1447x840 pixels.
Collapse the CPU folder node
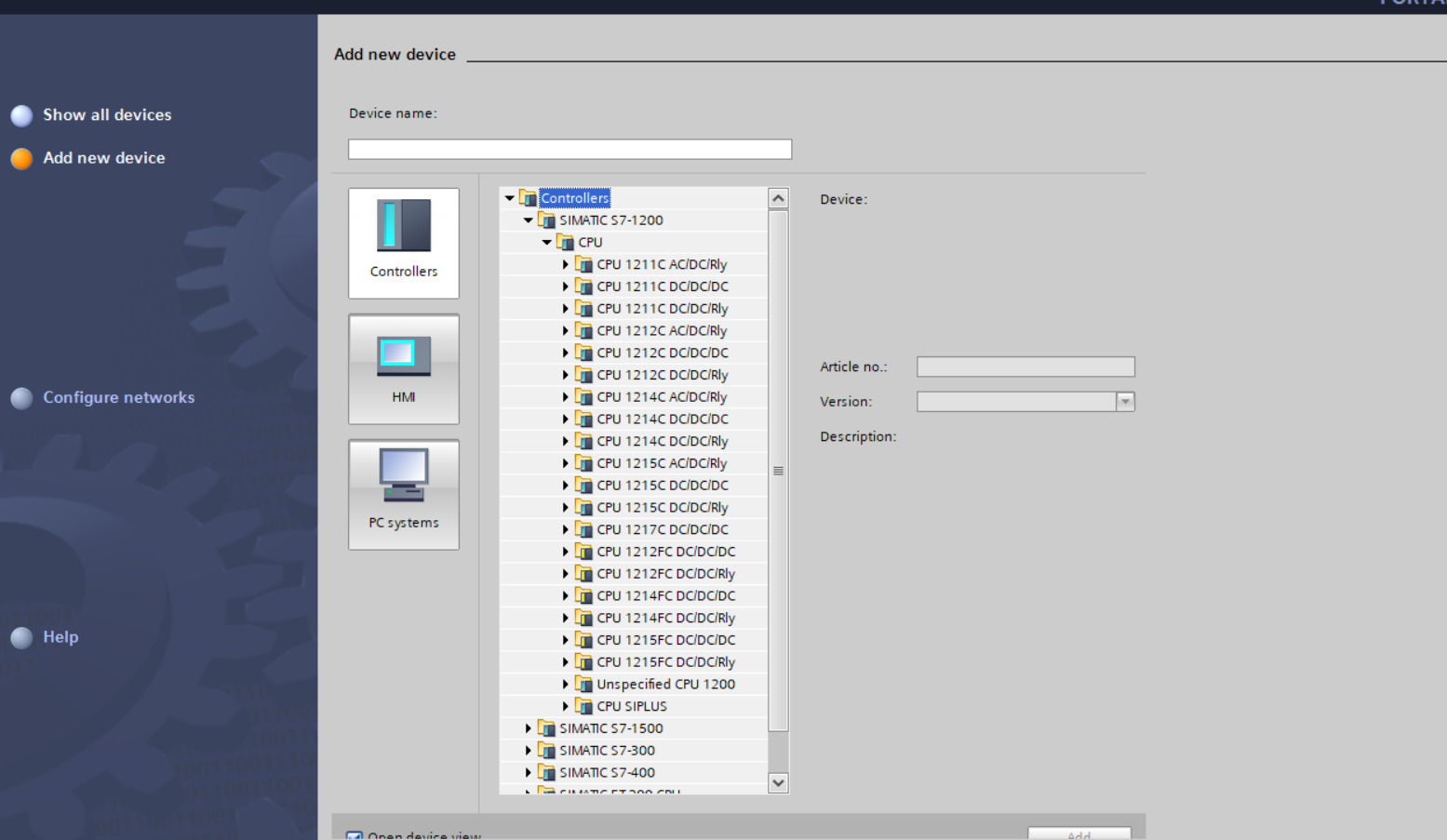546,243
